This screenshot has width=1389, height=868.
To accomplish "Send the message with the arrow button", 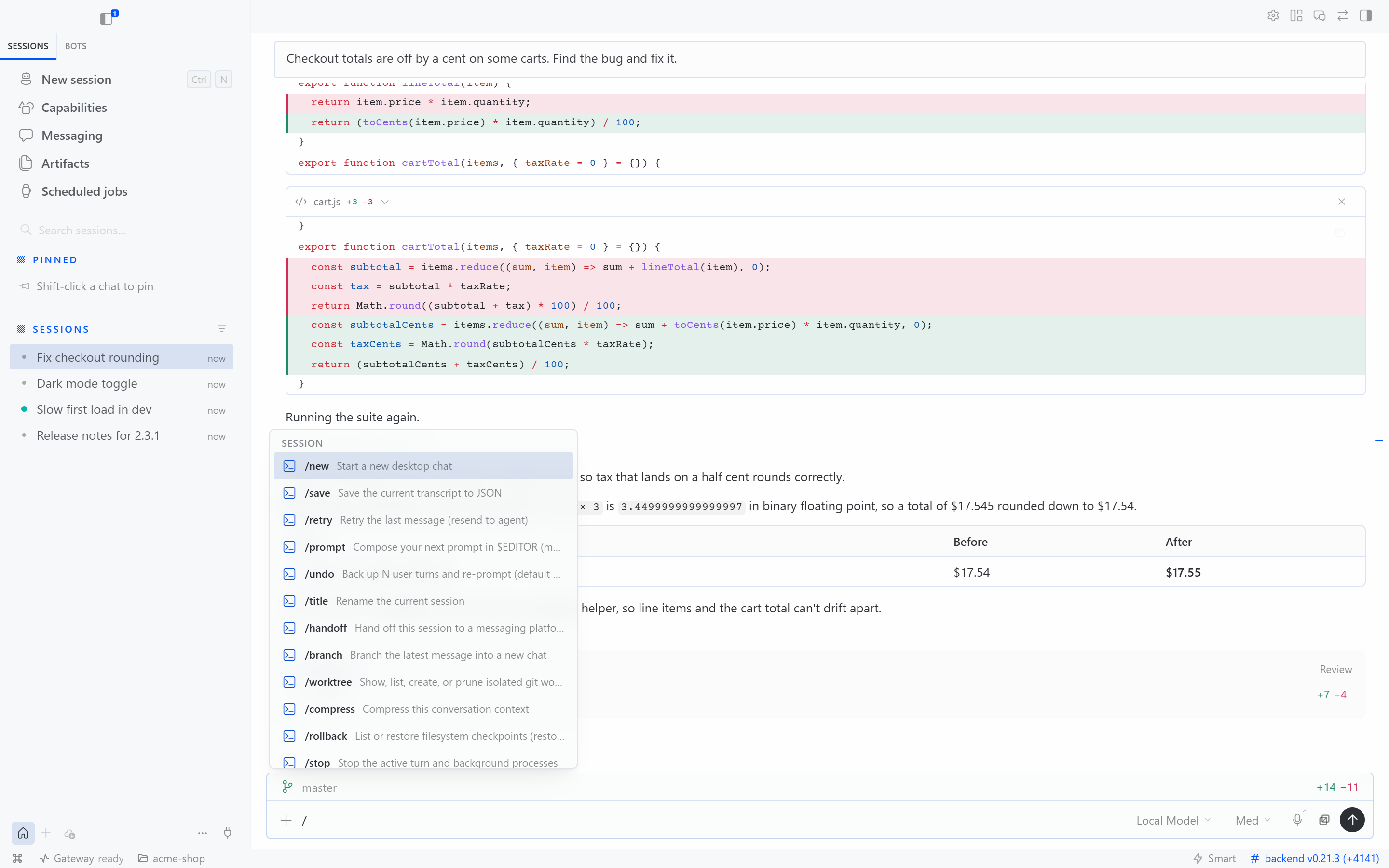I will pos(1352,820).
